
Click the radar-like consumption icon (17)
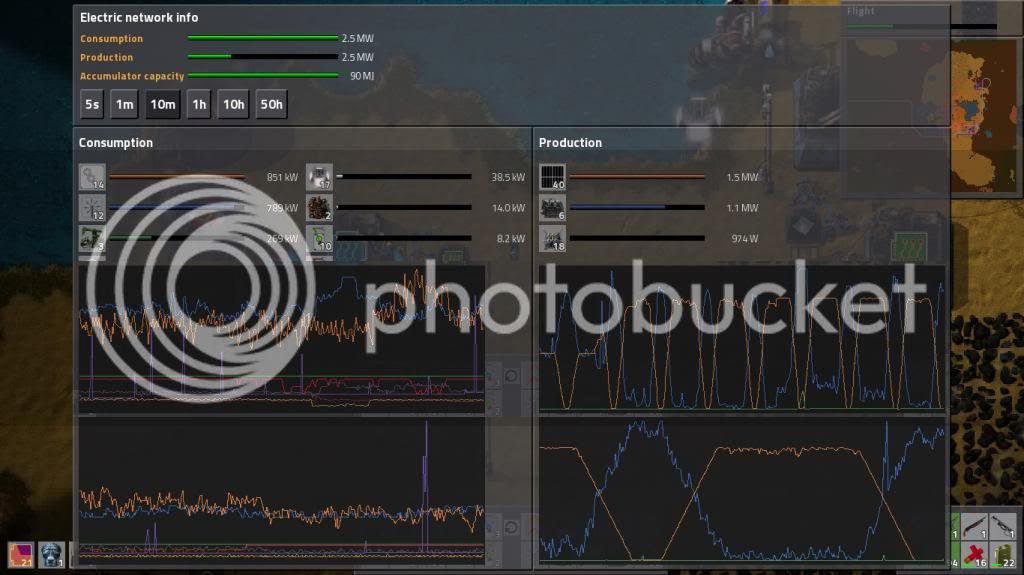pos(319,177)
